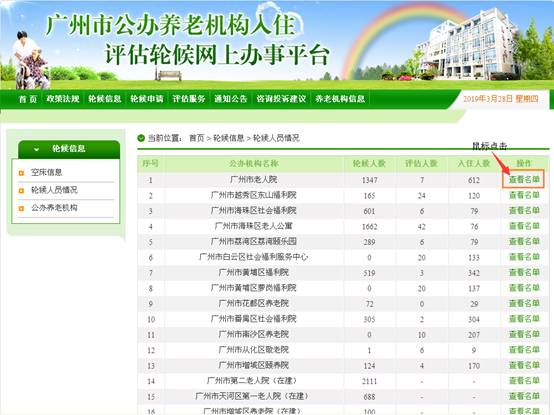Open 通知公告 from the navigation bar

click(x=231, y=99)
